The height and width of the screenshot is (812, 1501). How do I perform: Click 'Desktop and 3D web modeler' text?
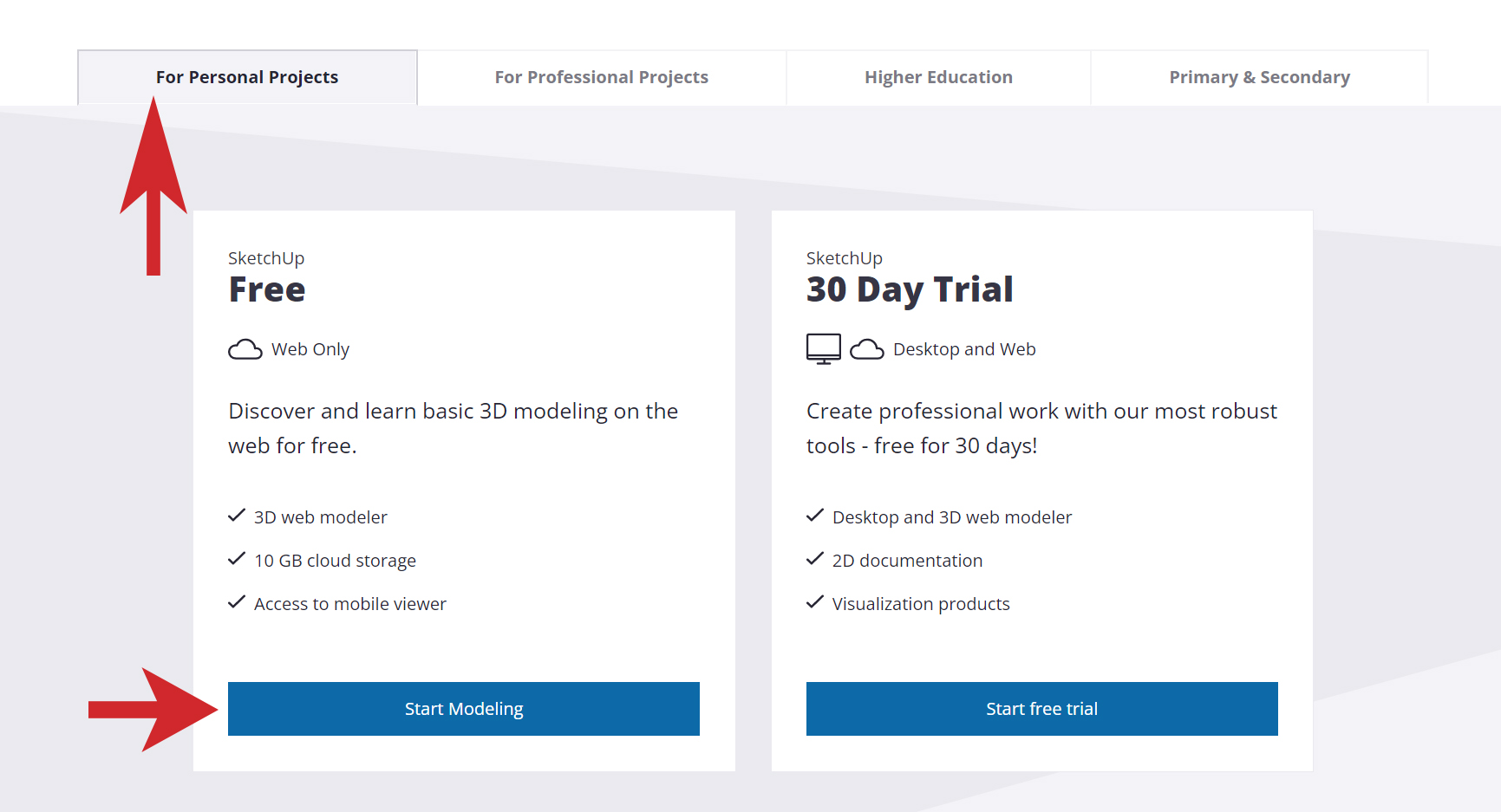click(x=952, y=517)
